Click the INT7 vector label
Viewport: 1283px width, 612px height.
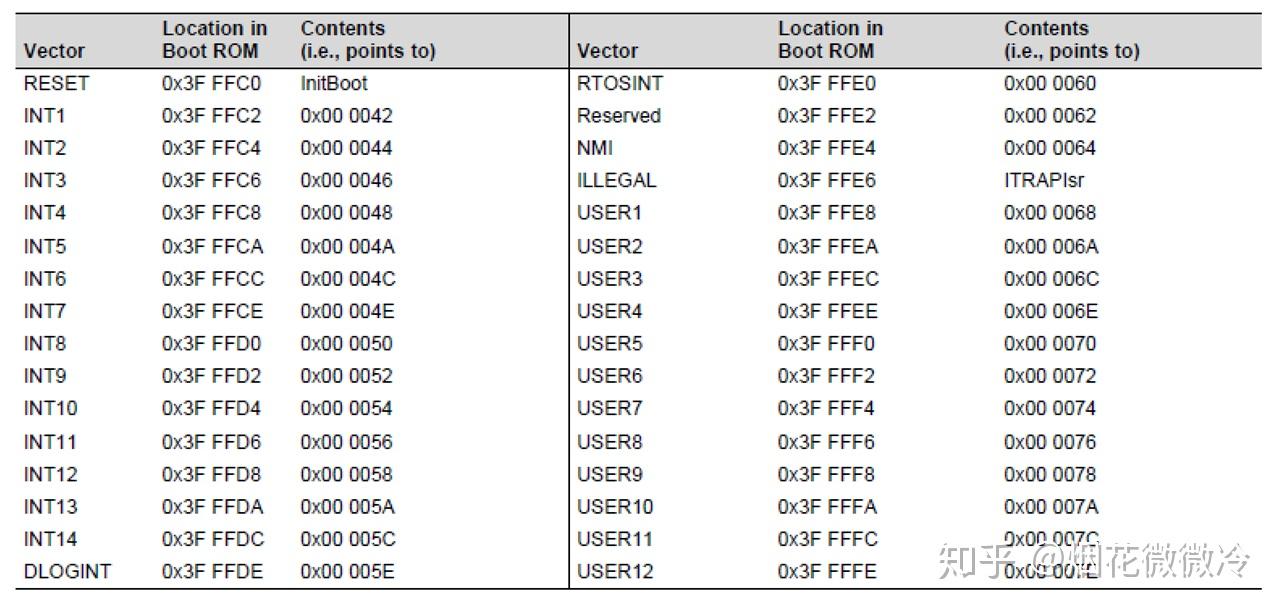(45, 311)
